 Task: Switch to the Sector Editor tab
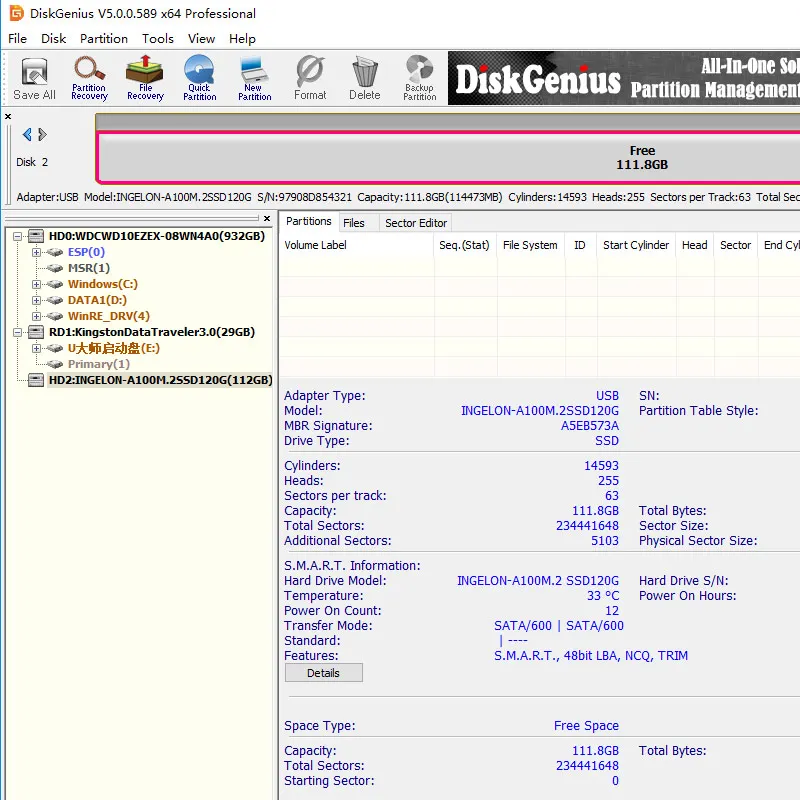pyautogui.click(x=416, y=223)
